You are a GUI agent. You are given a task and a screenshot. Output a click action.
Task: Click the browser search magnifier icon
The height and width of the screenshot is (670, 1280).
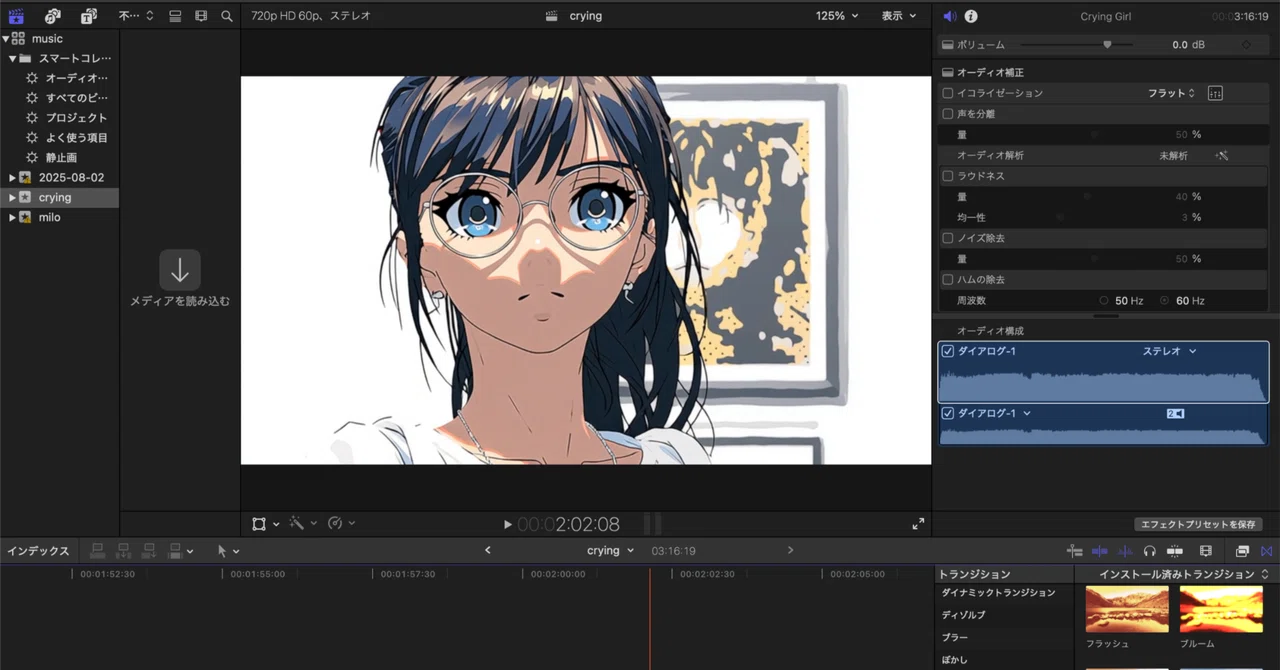(x=227, y=16)
